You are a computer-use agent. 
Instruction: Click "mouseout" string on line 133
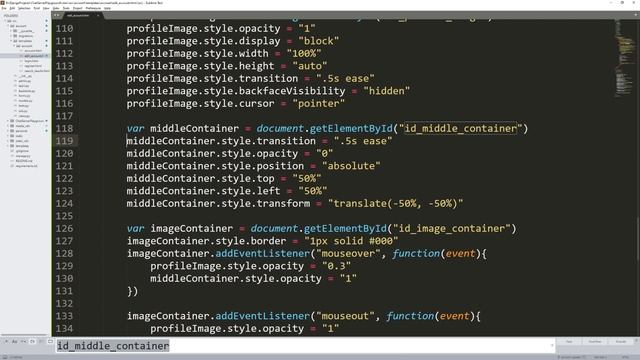(345, 316)
